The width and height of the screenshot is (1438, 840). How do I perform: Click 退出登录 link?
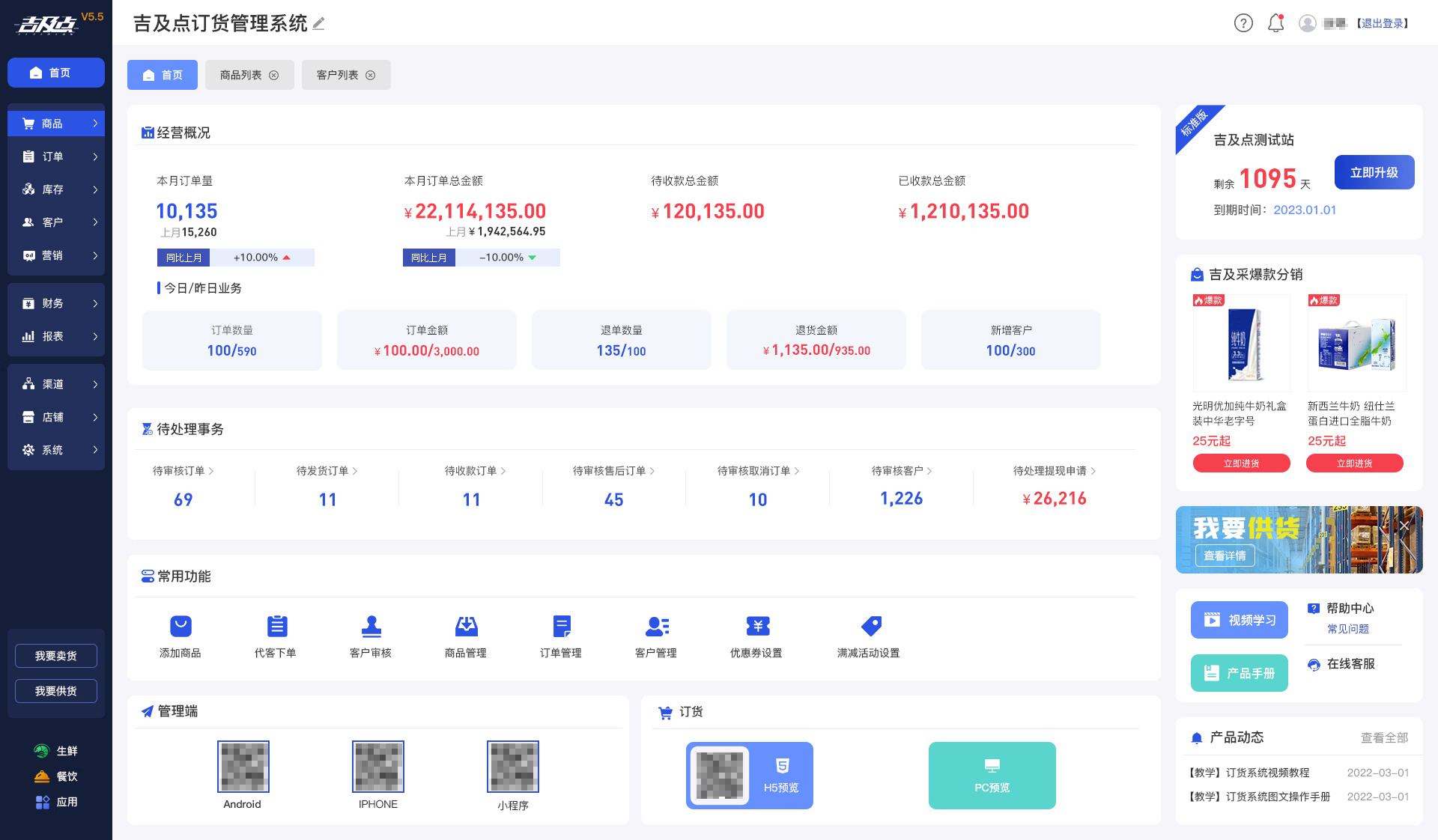coord(1382,23)
